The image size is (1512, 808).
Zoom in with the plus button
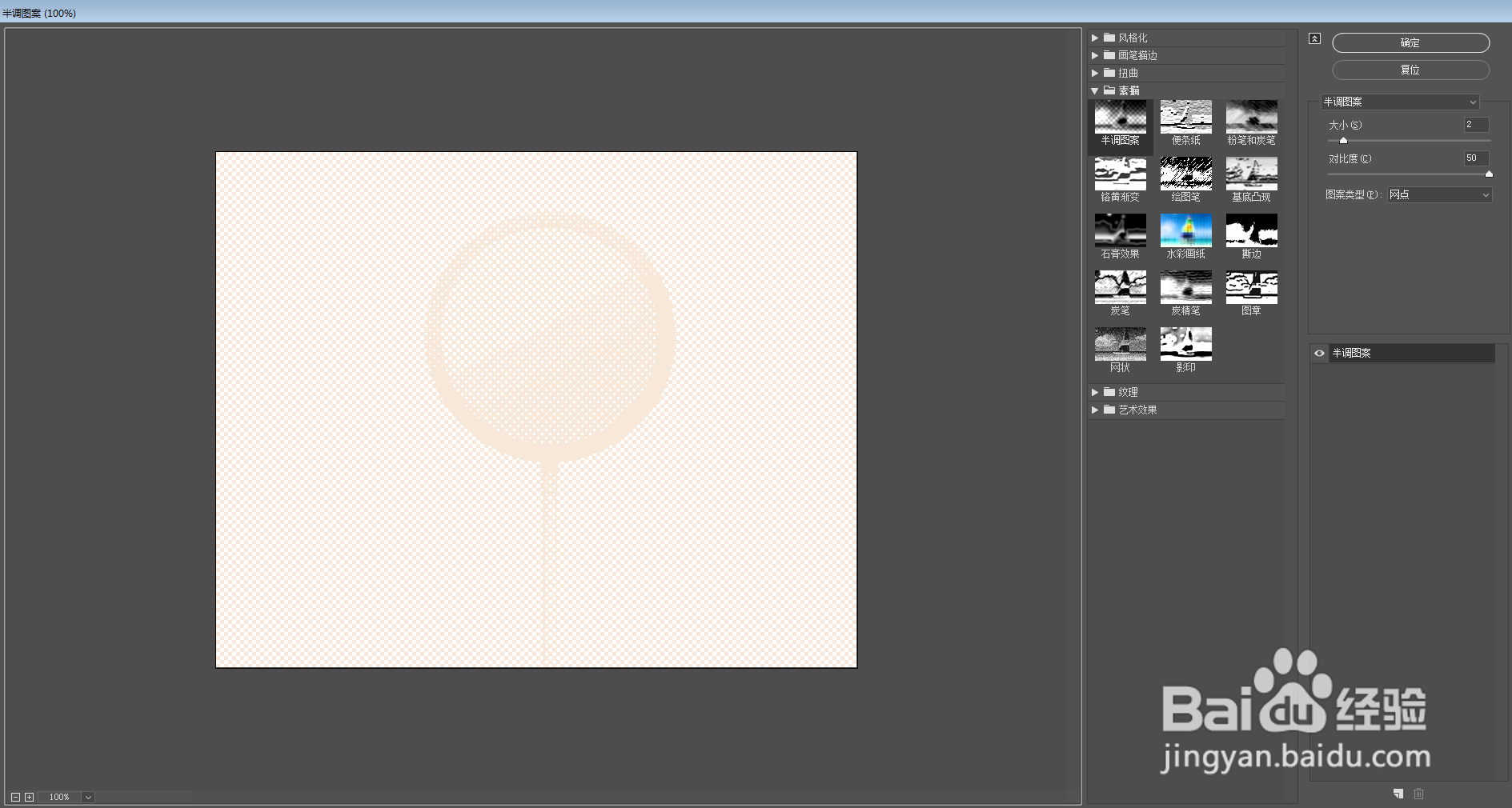pos(30,797)
